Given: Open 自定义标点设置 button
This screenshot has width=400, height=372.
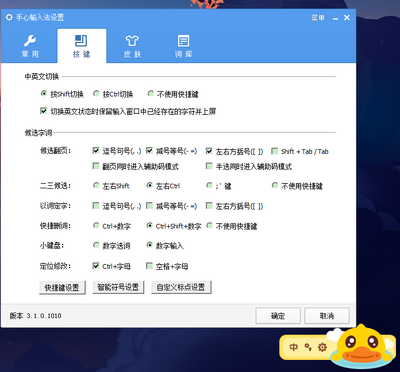Looking at the screenshot, I should tap(181, 287).
